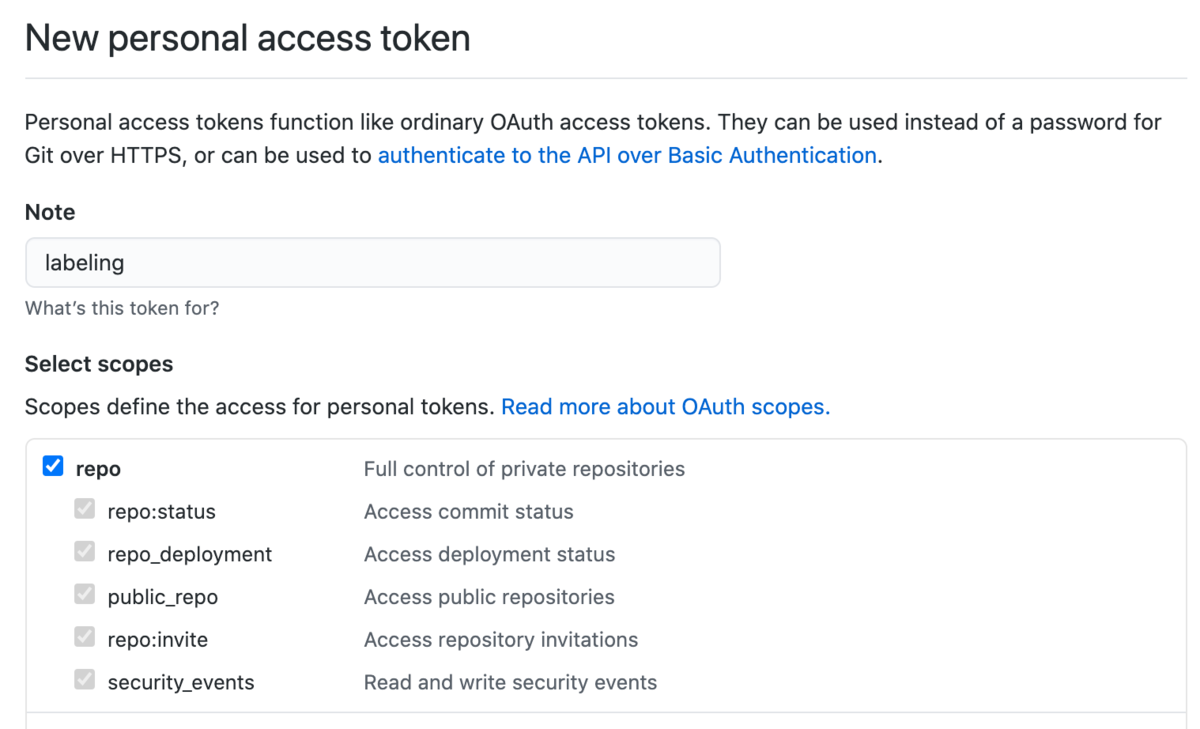
Task: Click the "security_events" scope label
Action: point(181,683)
